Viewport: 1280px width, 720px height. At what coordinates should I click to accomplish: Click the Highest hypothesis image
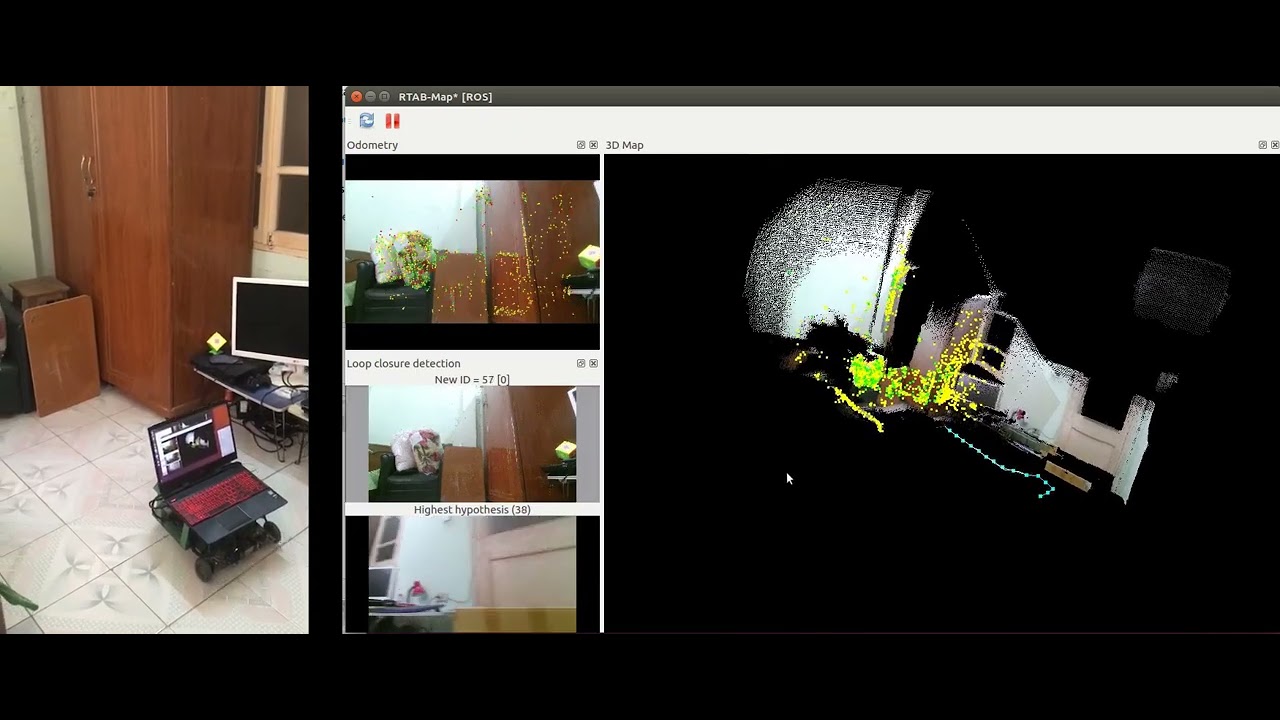point(472,574)
